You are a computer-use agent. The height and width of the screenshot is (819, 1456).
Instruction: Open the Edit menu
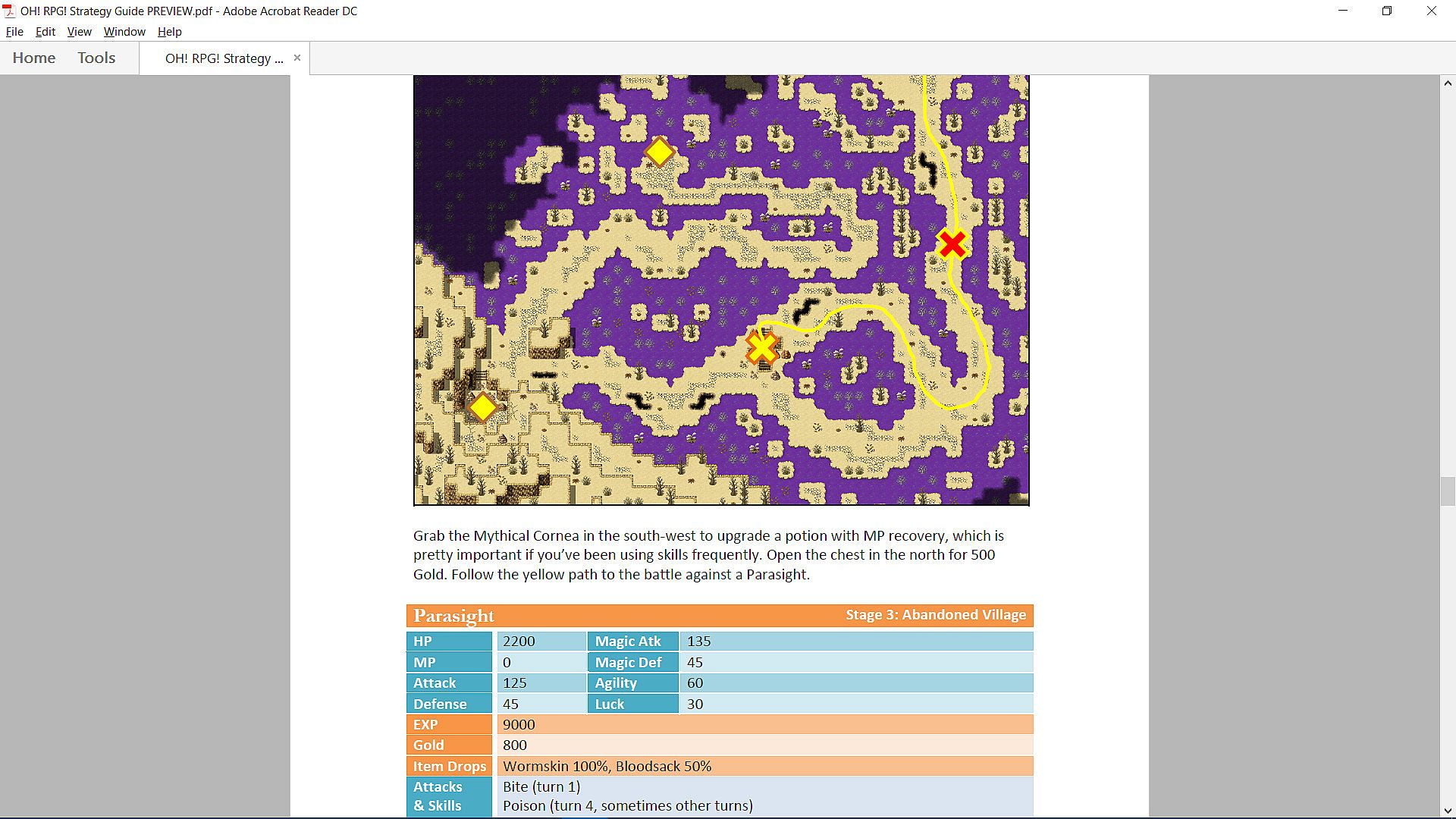point(45,32)
